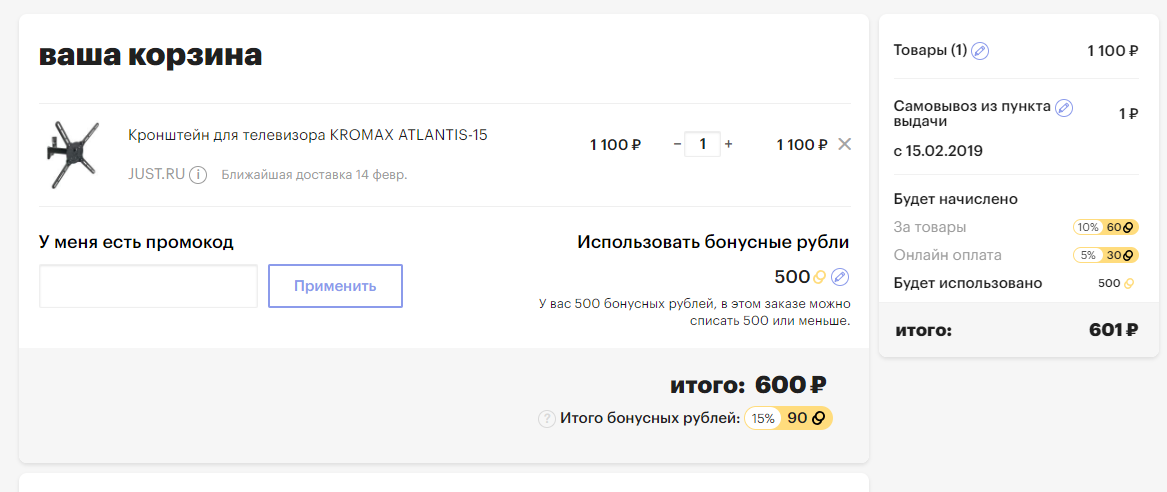Click the JUST.RU seller name
1167x492 pixels.
(156, 175)
